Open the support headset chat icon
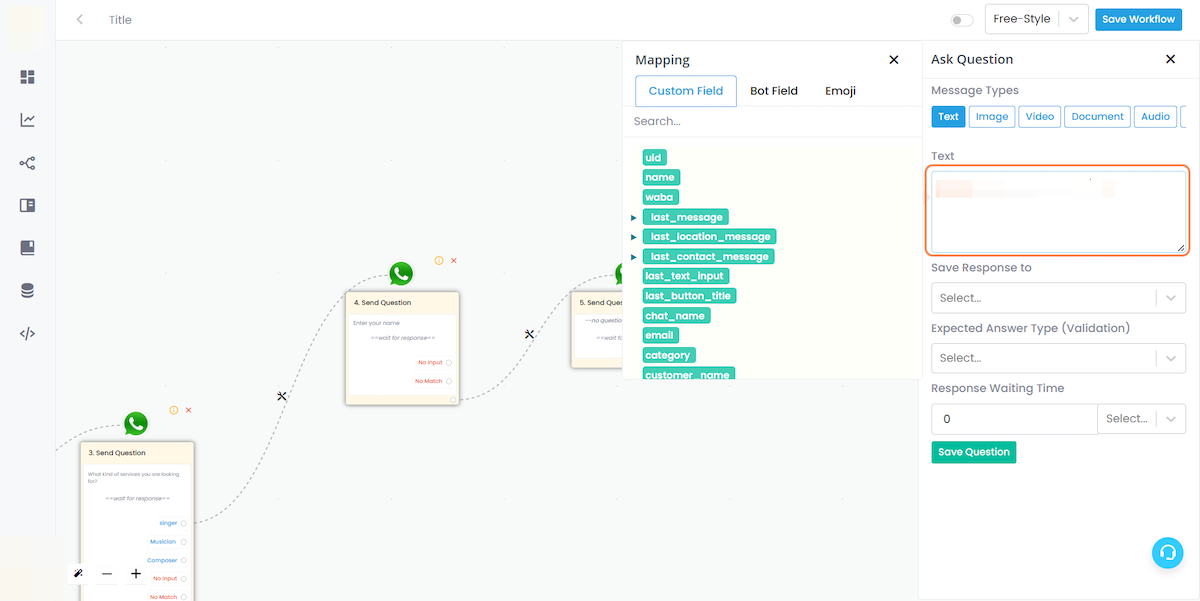 click(x=1167, y=553)
